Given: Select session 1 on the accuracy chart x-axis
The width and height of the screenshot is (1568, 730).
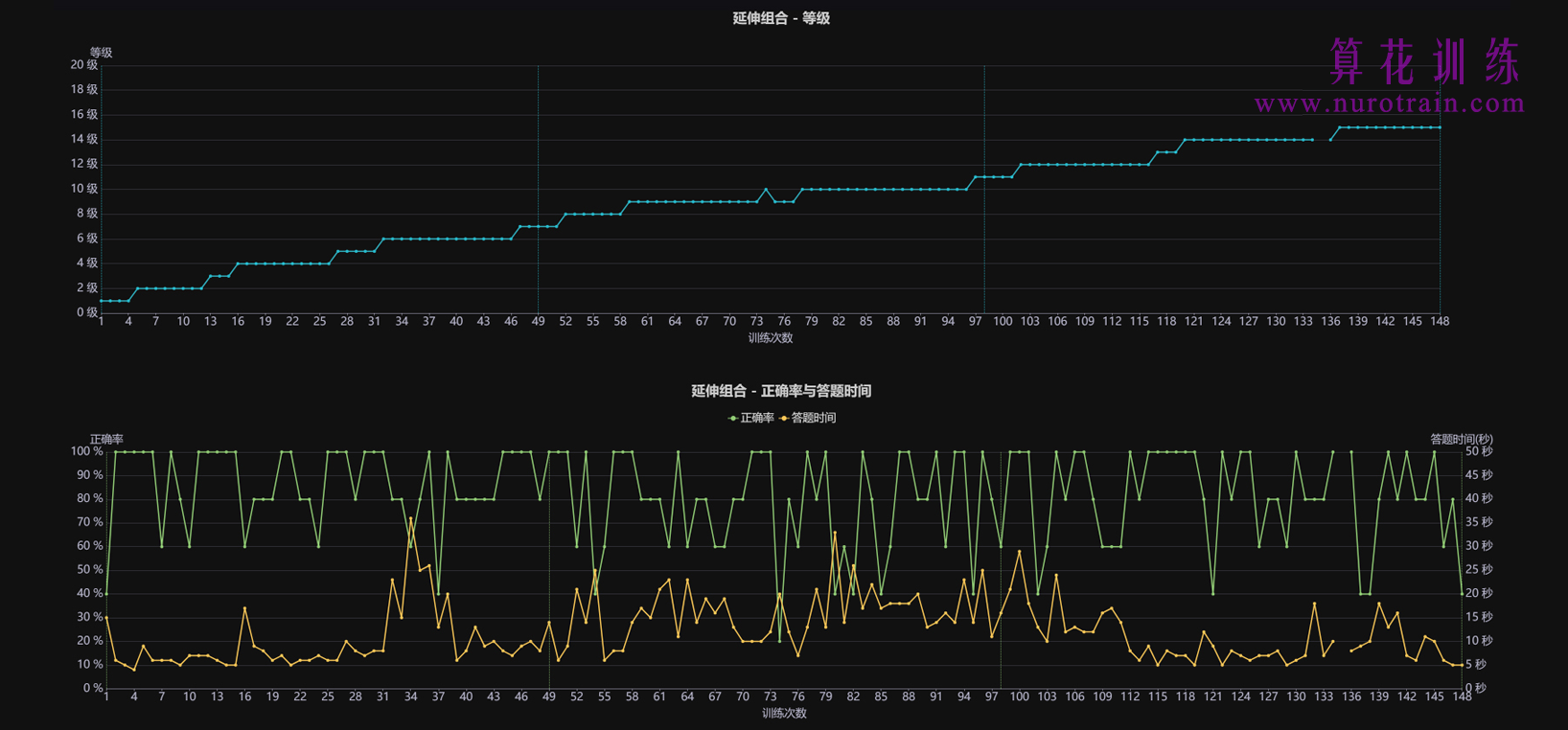Looking at the screenshot, I should [106, 696].
